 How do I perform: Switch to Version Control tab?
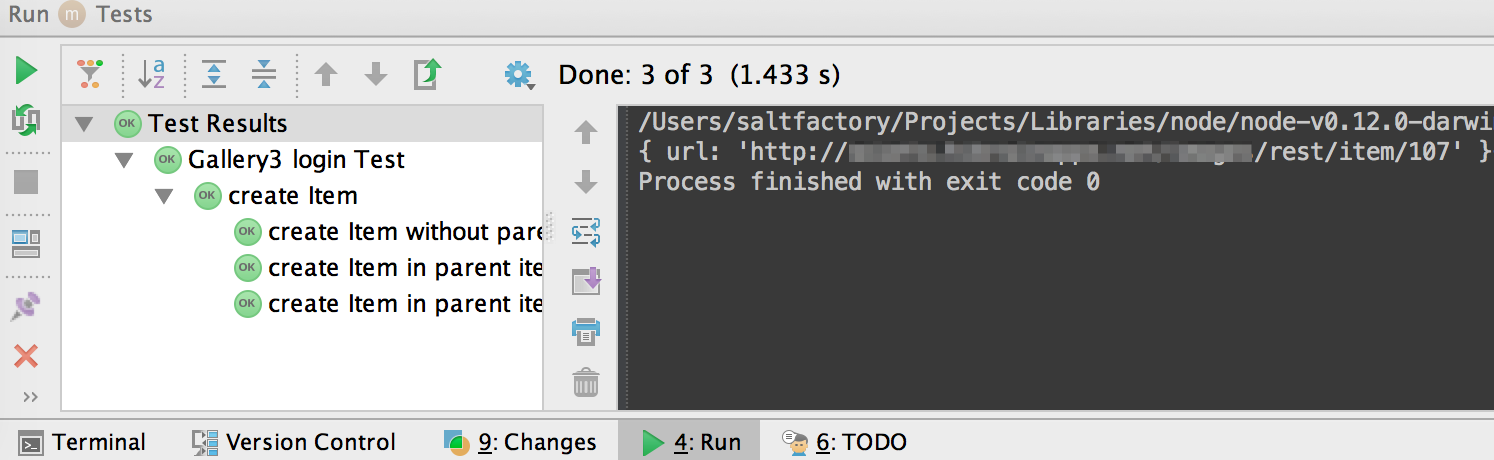tap(295, 442)
